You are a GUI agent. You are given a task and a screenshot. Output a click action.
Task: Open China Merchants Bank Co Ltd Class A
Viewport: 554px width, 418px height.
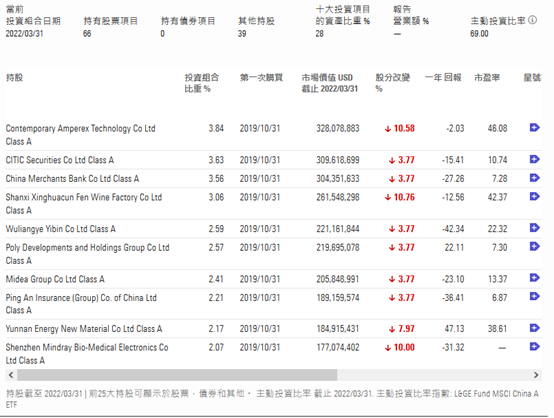[72, 178]
